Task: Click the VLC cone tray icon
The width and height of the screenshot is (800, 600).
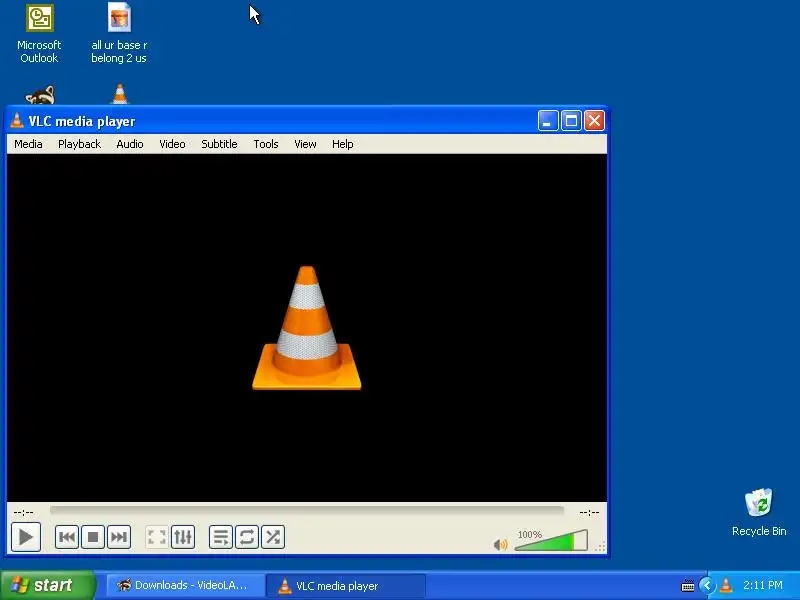Action: pyautogui.click(x=726, y=585)
